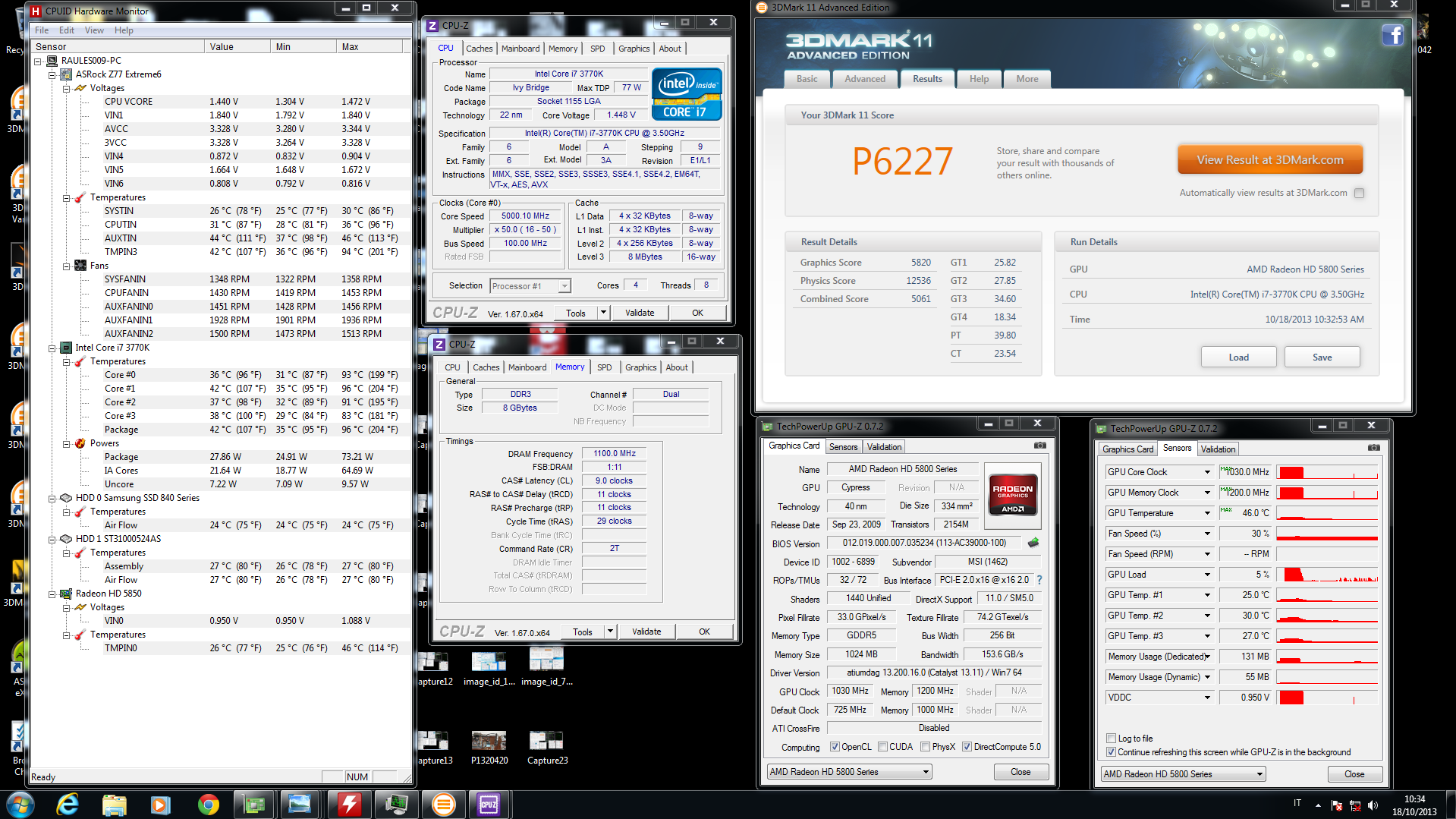Switch to Mainboard tab in top CPU-Z window
This screenshot has width=1456, height=819.
point(520,49)
